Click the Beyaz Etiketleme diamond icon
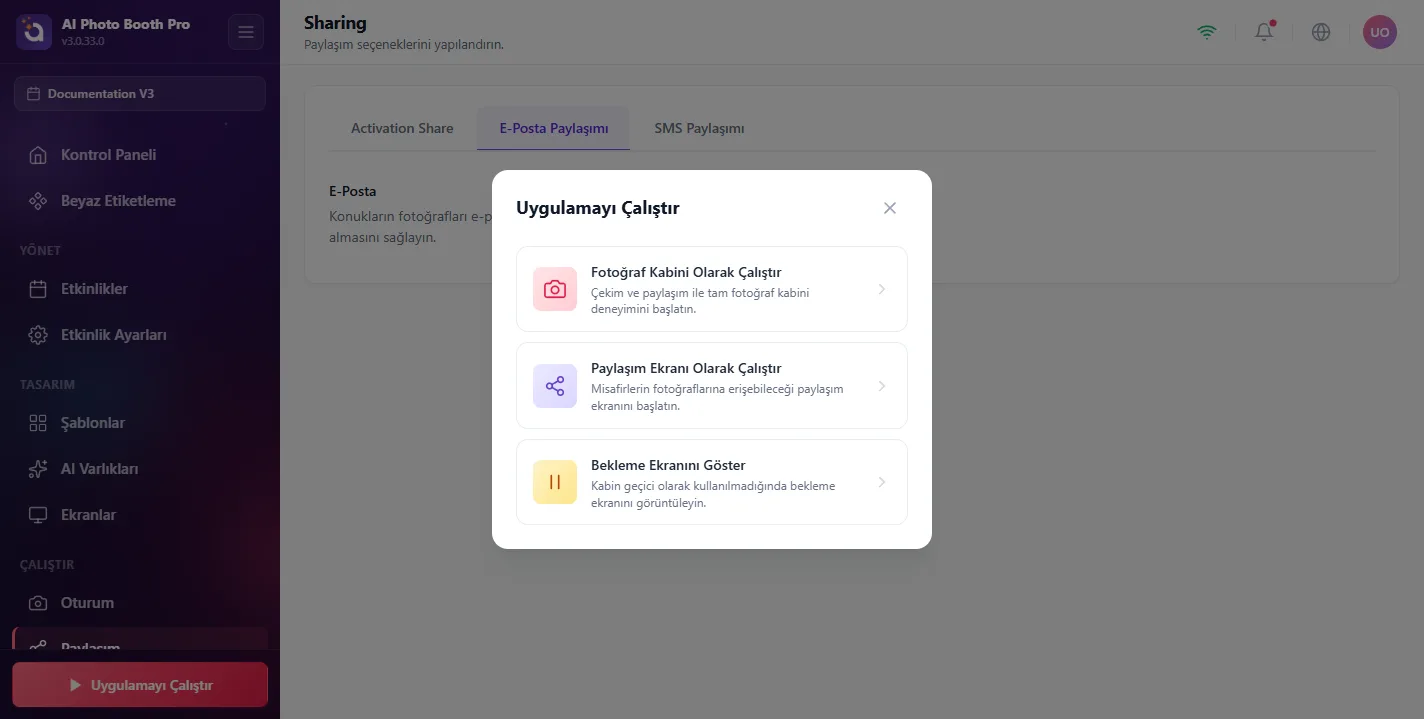This screenshot has width=1424, height=719. 38,201
